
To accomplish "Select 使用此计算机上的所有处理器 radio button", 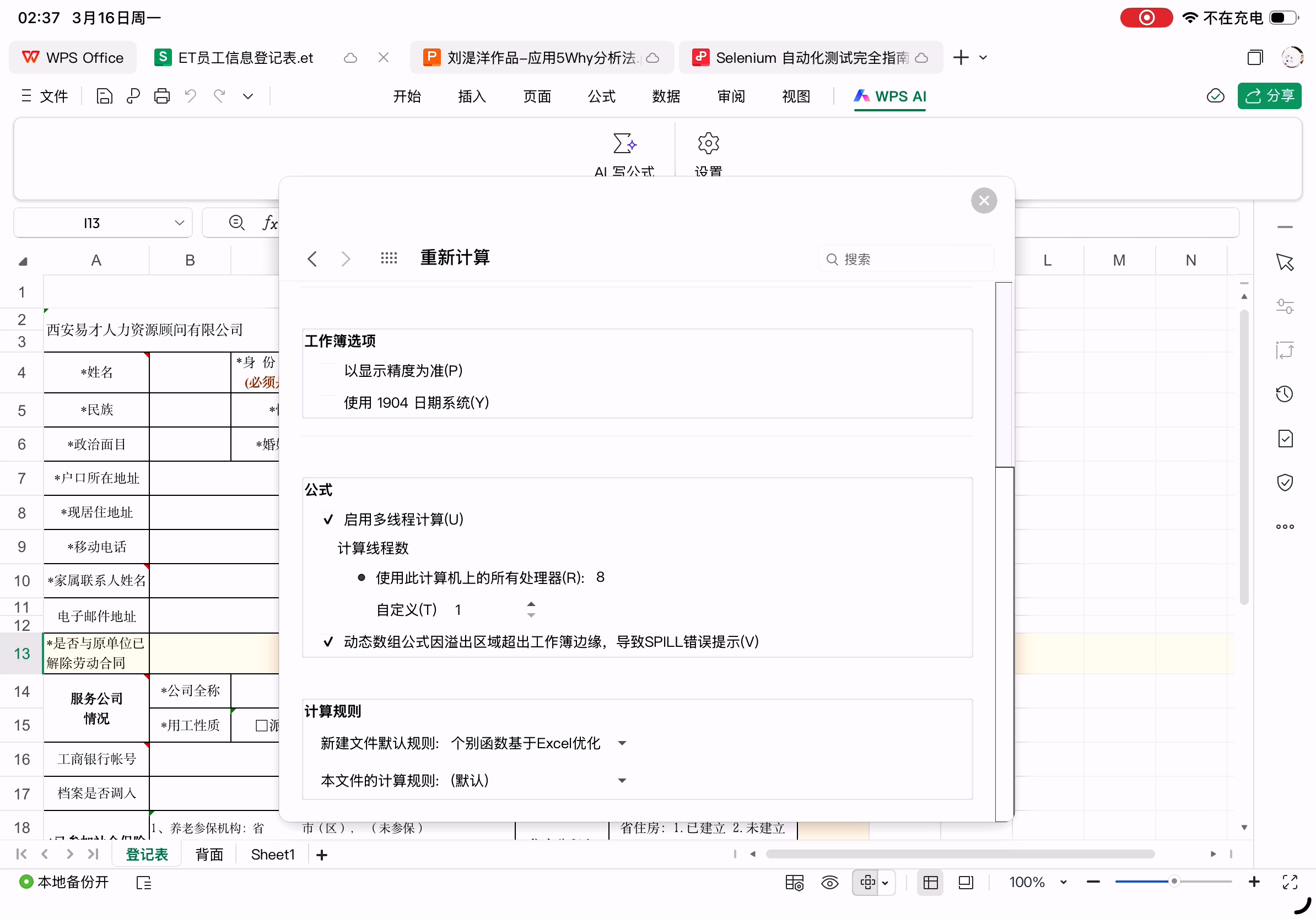I will tap(361, 577).
